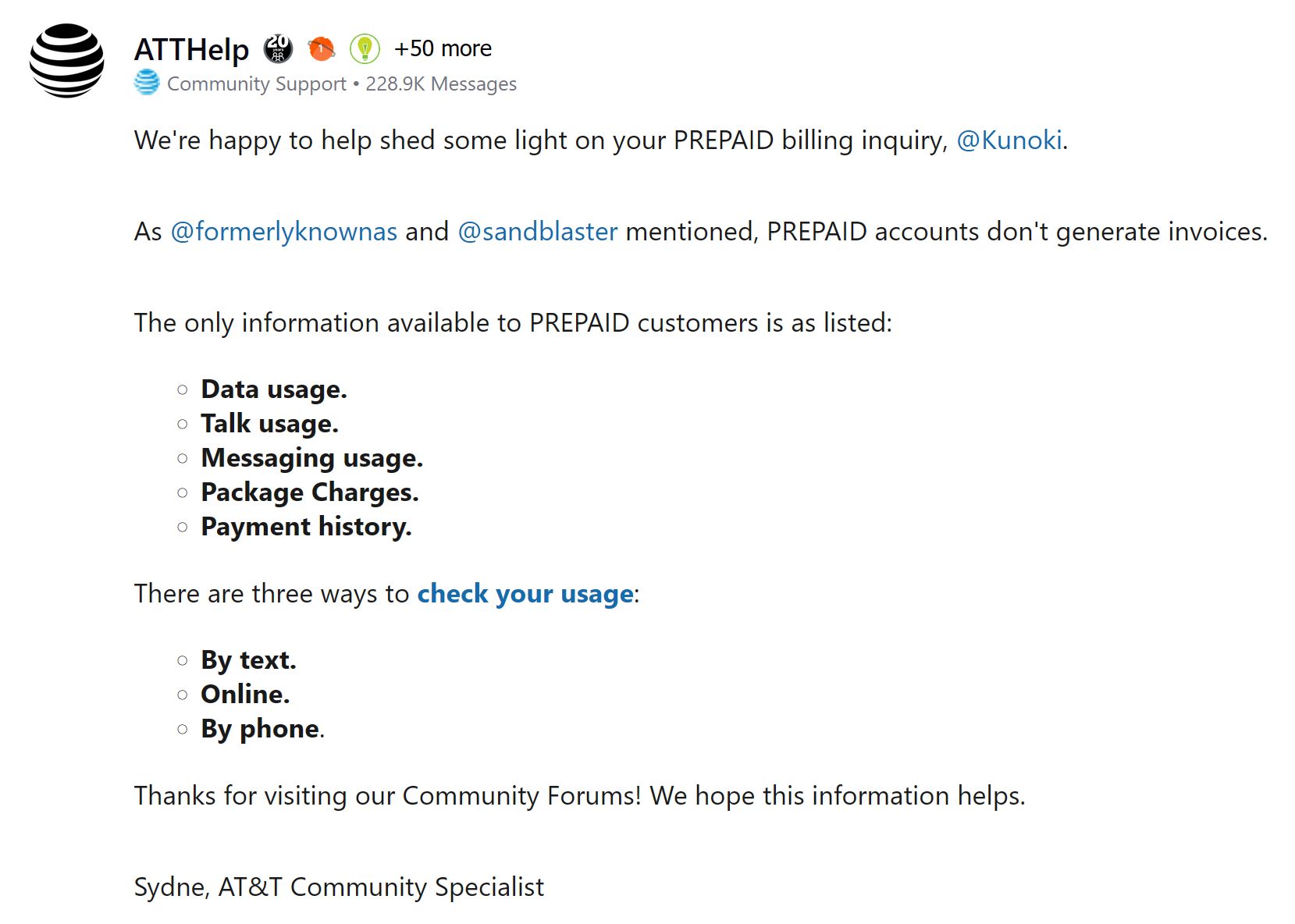The width and height of the screenshot is (1295, 924).
Task: Click the Package Charges bullet item
Action: [310, 492]
